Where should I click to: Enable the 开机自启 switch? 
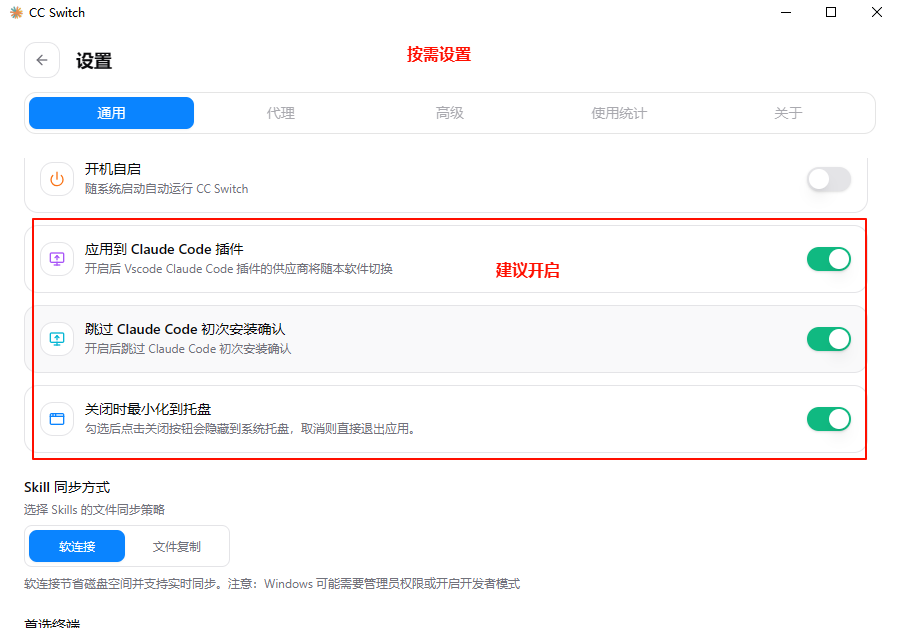(x=828, y=179)
